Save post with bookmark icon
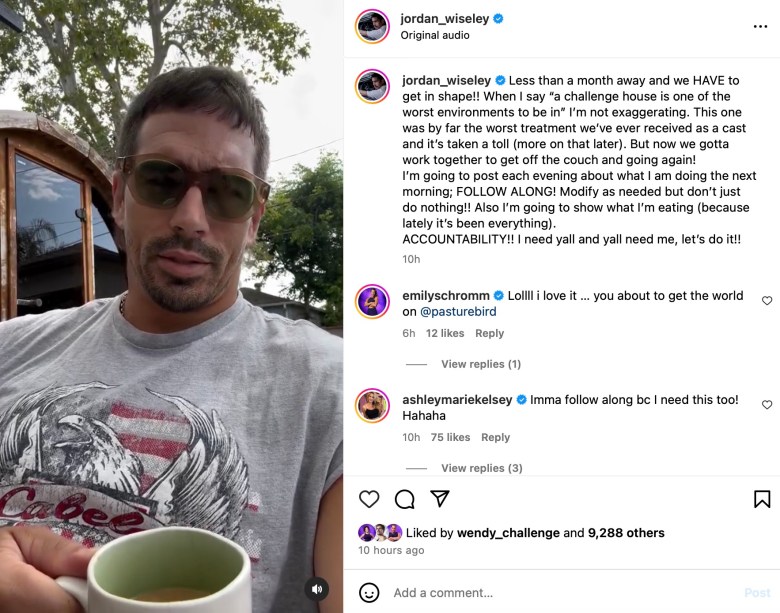Screen dimensions: 780x613 click(762, 499)
